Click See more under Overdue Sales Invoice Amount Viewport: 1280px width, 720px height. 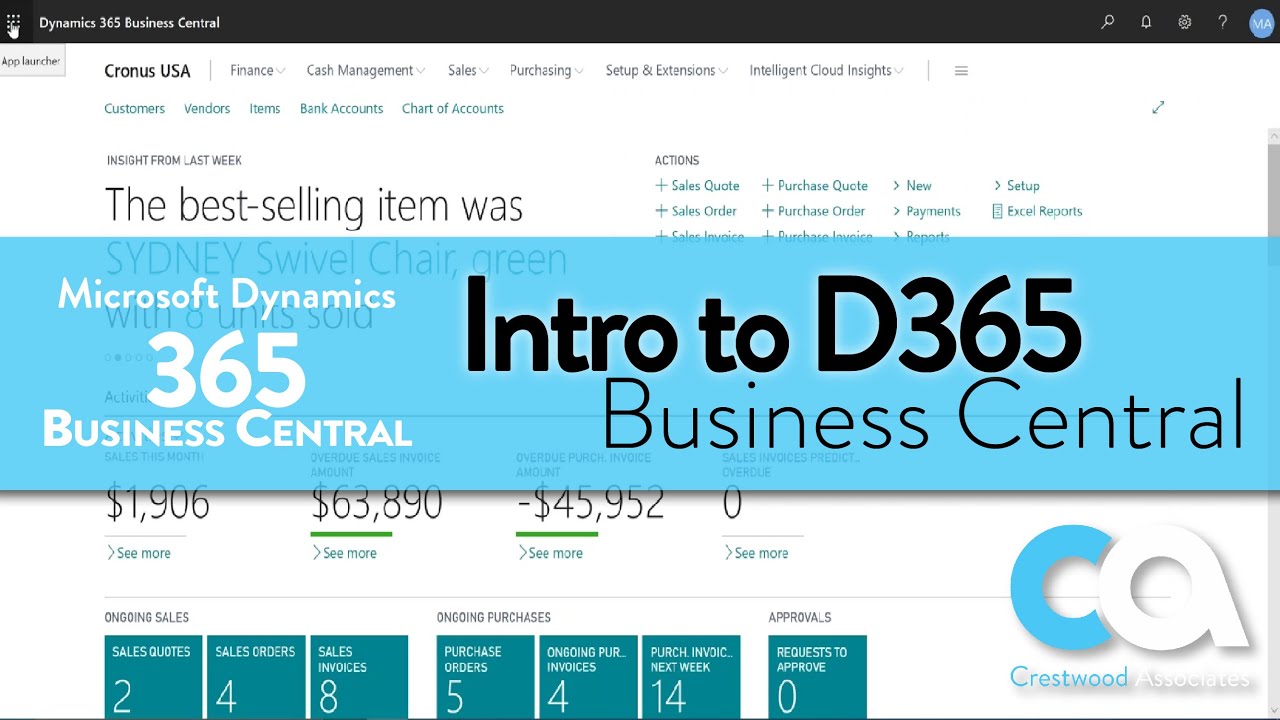click(344, 553)
